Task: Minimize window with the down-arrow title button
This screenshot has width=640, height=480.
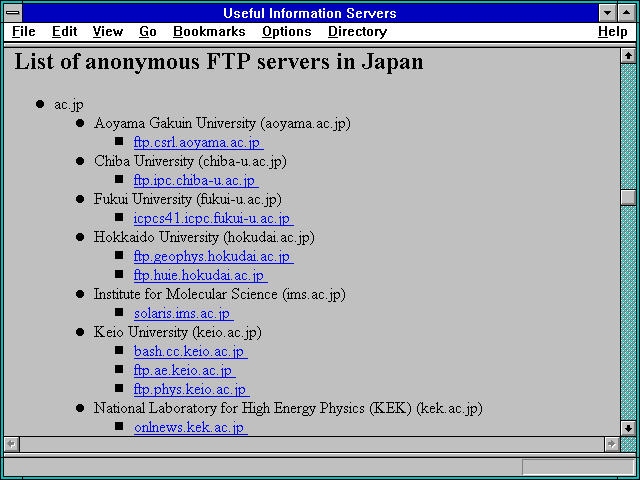Action: (x=607, y=13)
